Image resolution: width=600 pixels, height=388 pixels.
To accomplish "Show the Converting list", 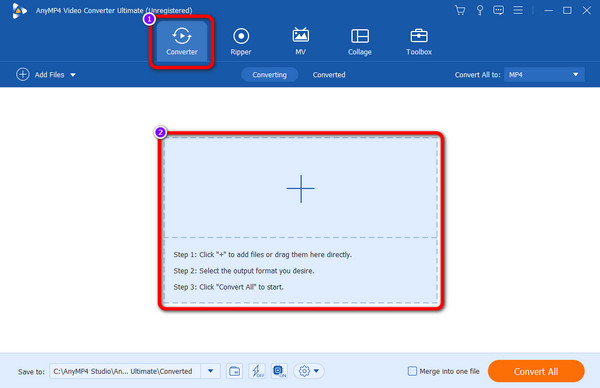I will pyautogui.click(x=269, y=75).
